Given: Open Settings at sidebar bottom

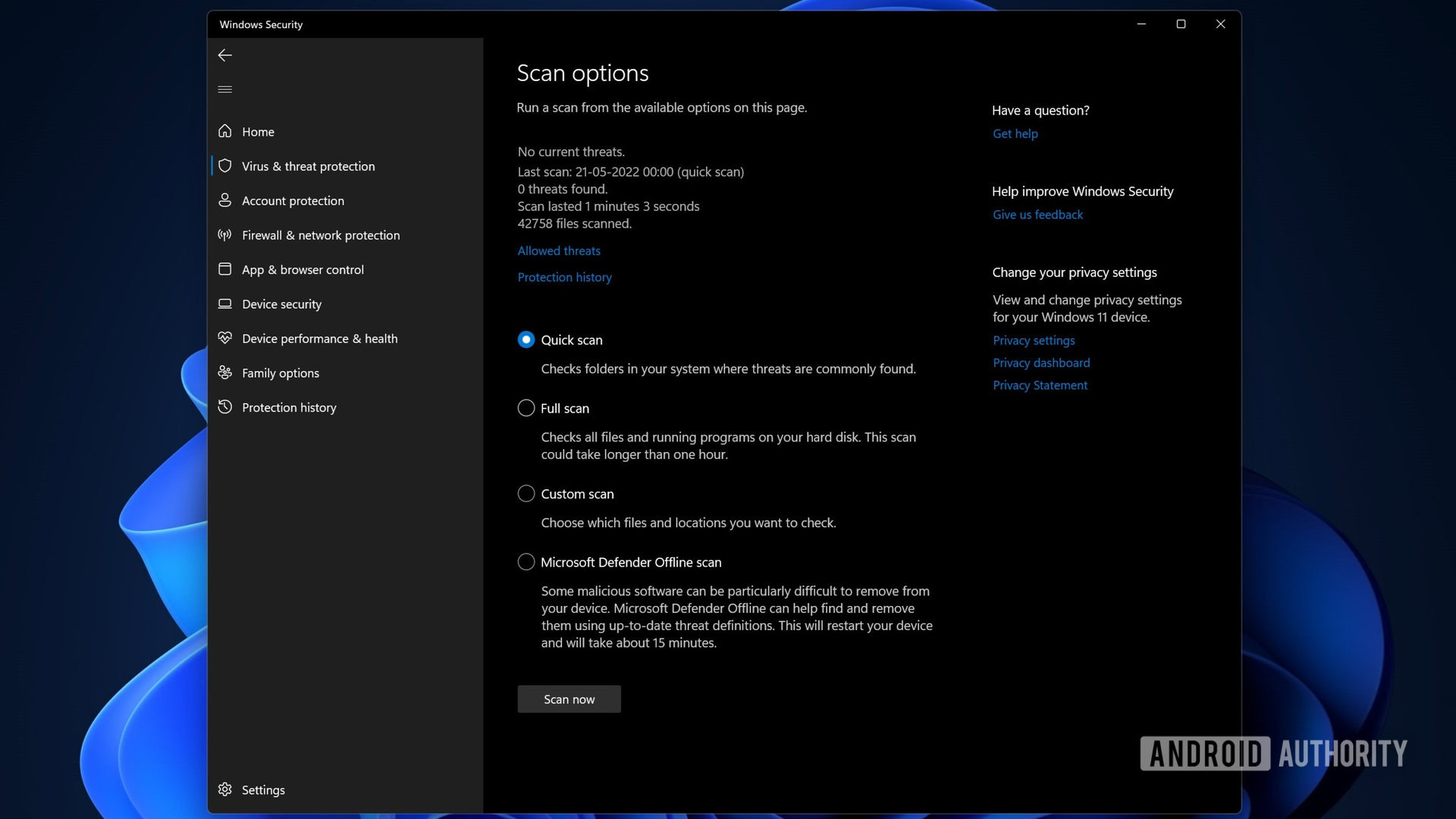Looking at the screenshot, I should coord(263,790).
